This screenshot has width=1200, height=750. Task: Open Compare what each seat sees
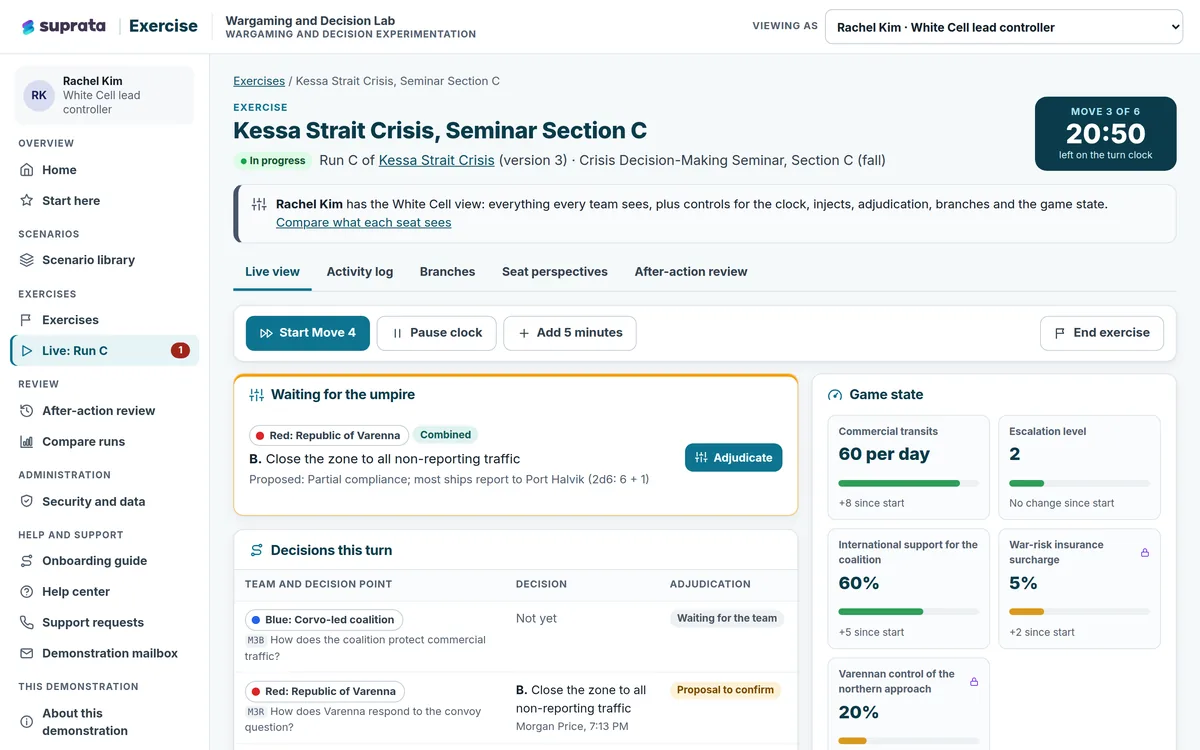pyautogui.click(x=364, y=222)
